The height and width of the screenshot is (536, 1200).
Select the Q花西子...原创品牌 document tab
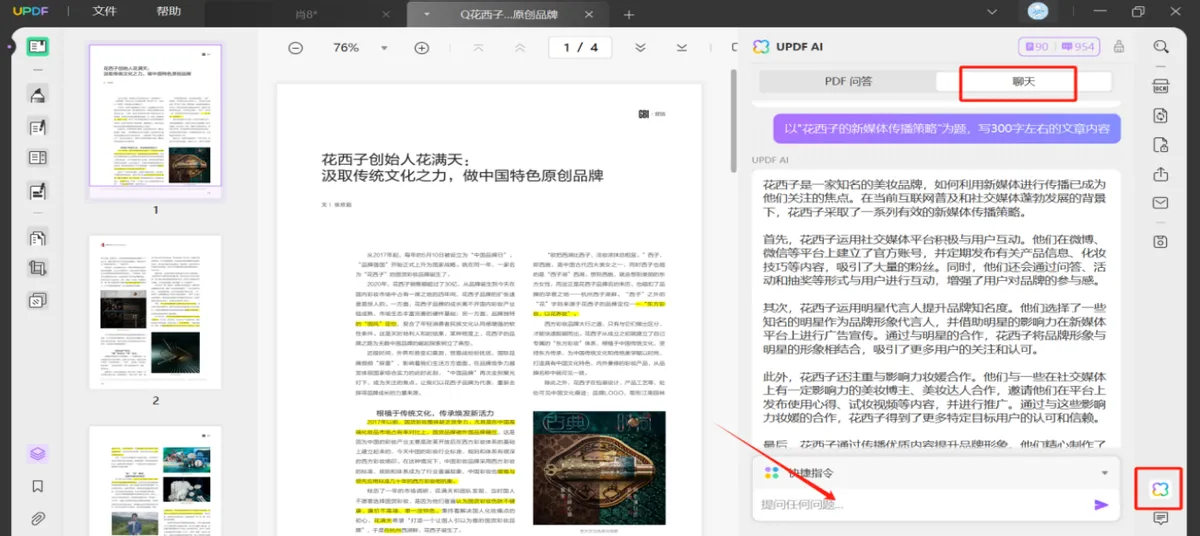[x=507, y=14]
